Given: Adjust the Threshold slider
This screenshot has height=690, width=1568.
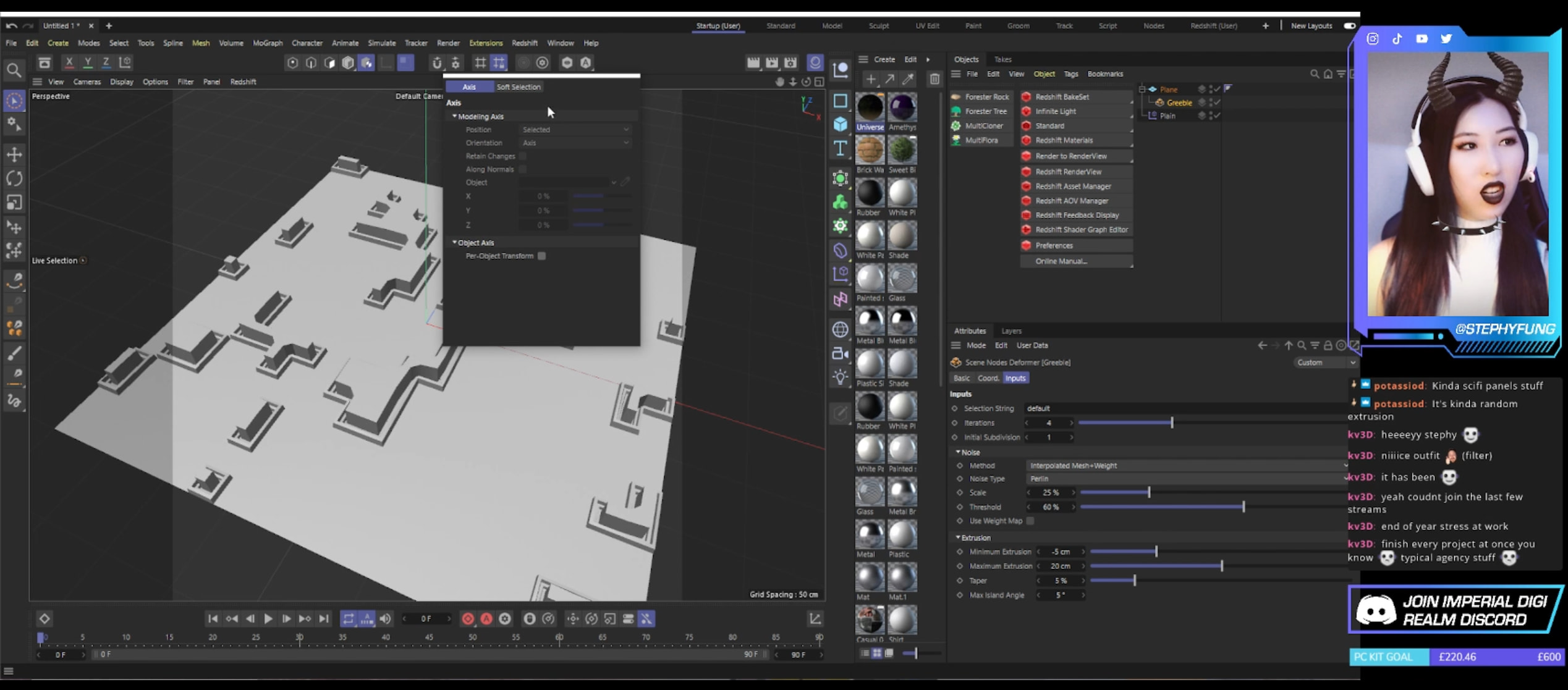Looking at the screenshot, I should click(x=1243, y=507).
